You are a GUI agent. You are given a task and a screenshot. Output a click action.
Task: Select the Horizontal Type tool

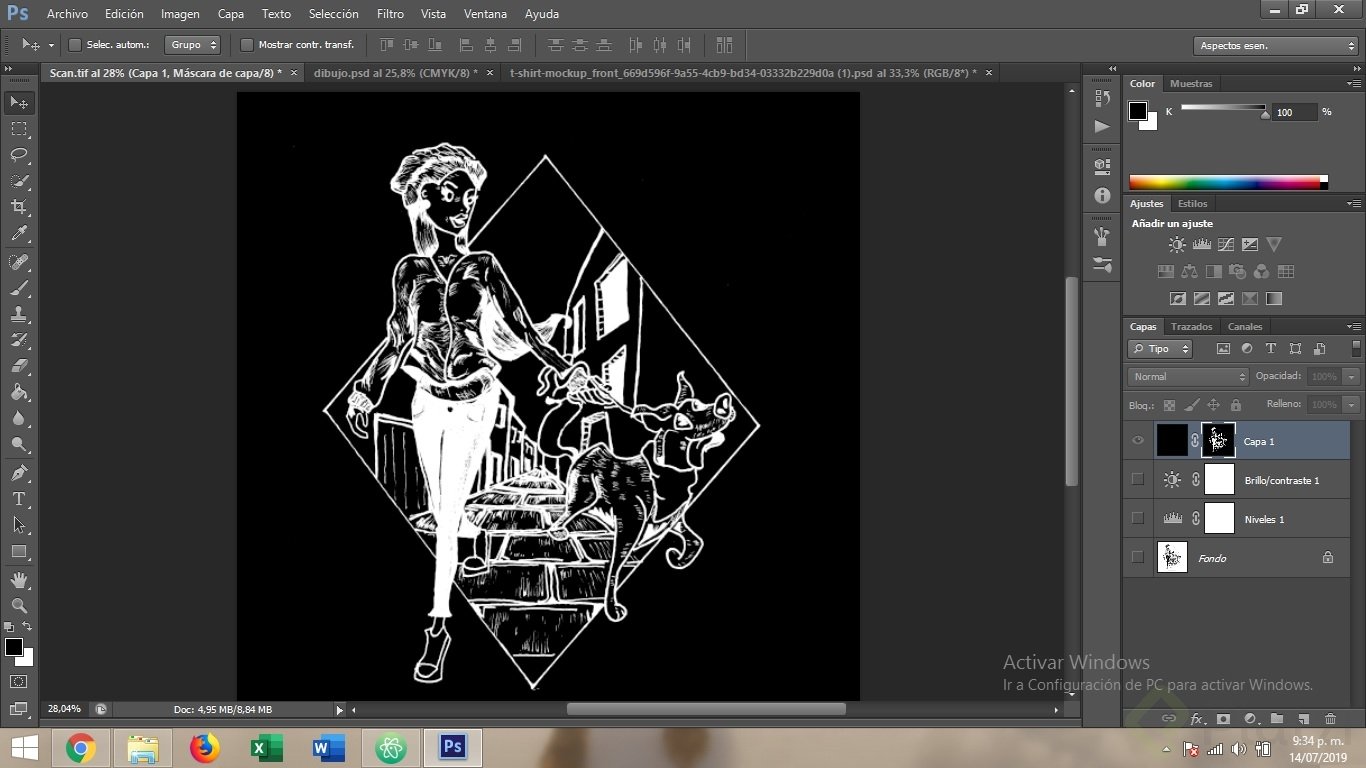19,499
